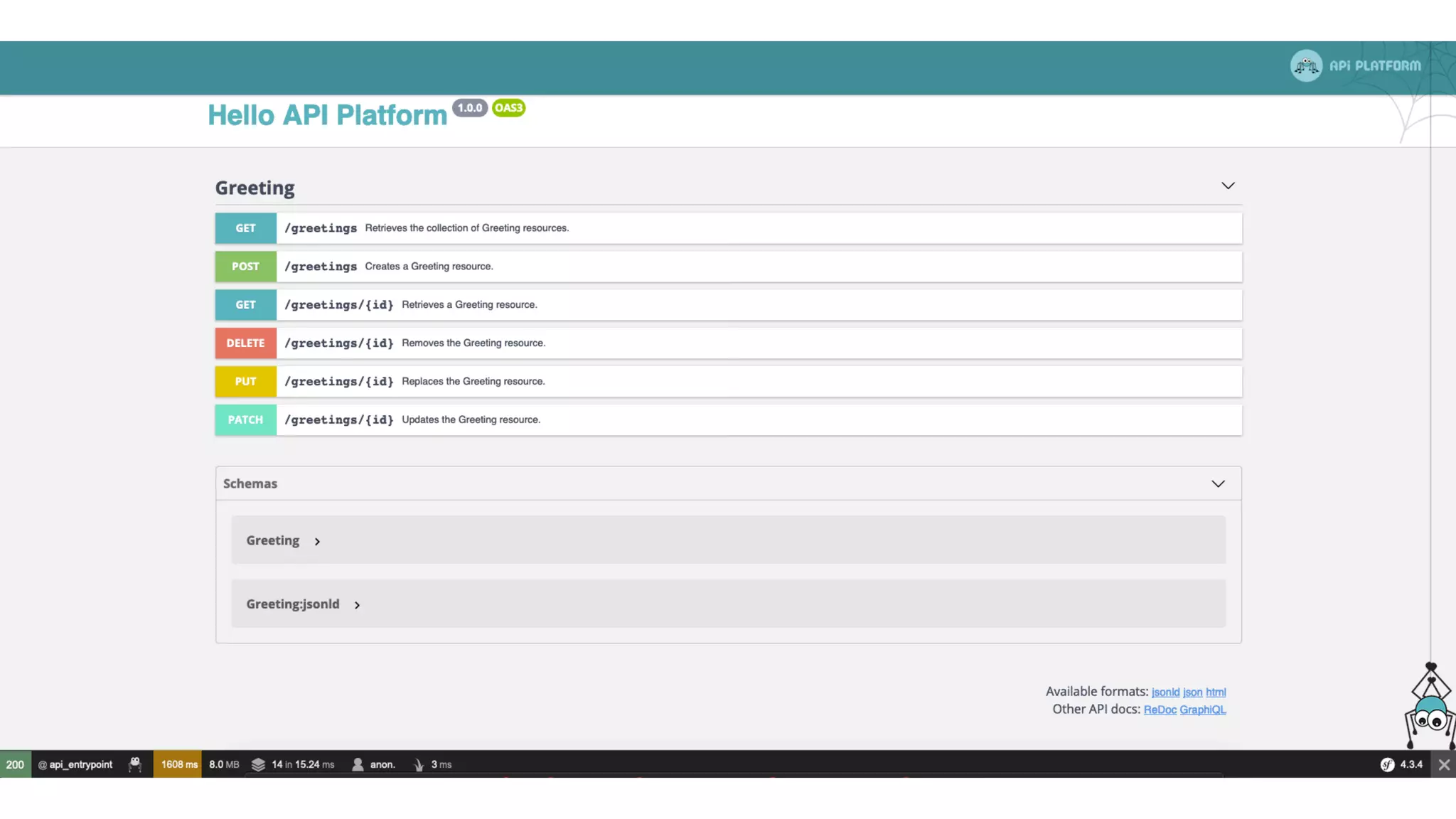
Task: Open the GraphiQL docs link
Action: point(1202,710)
